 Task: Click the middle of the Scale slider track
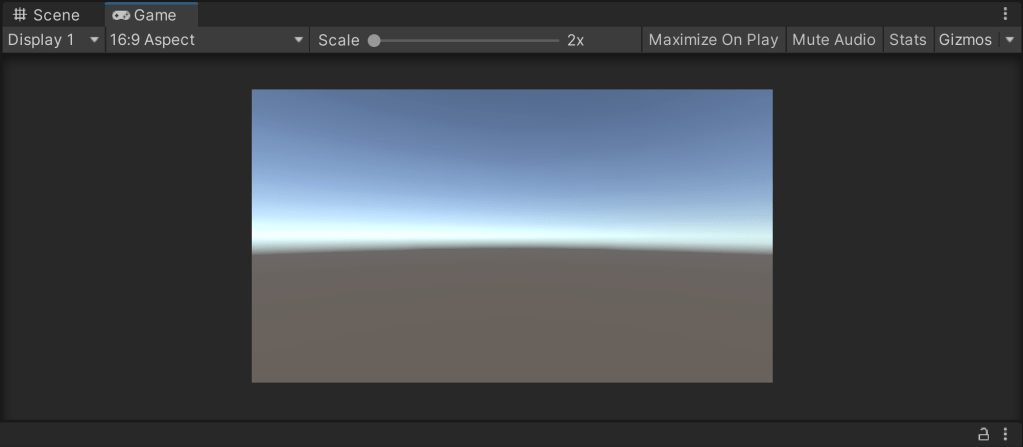click(466, 41)
